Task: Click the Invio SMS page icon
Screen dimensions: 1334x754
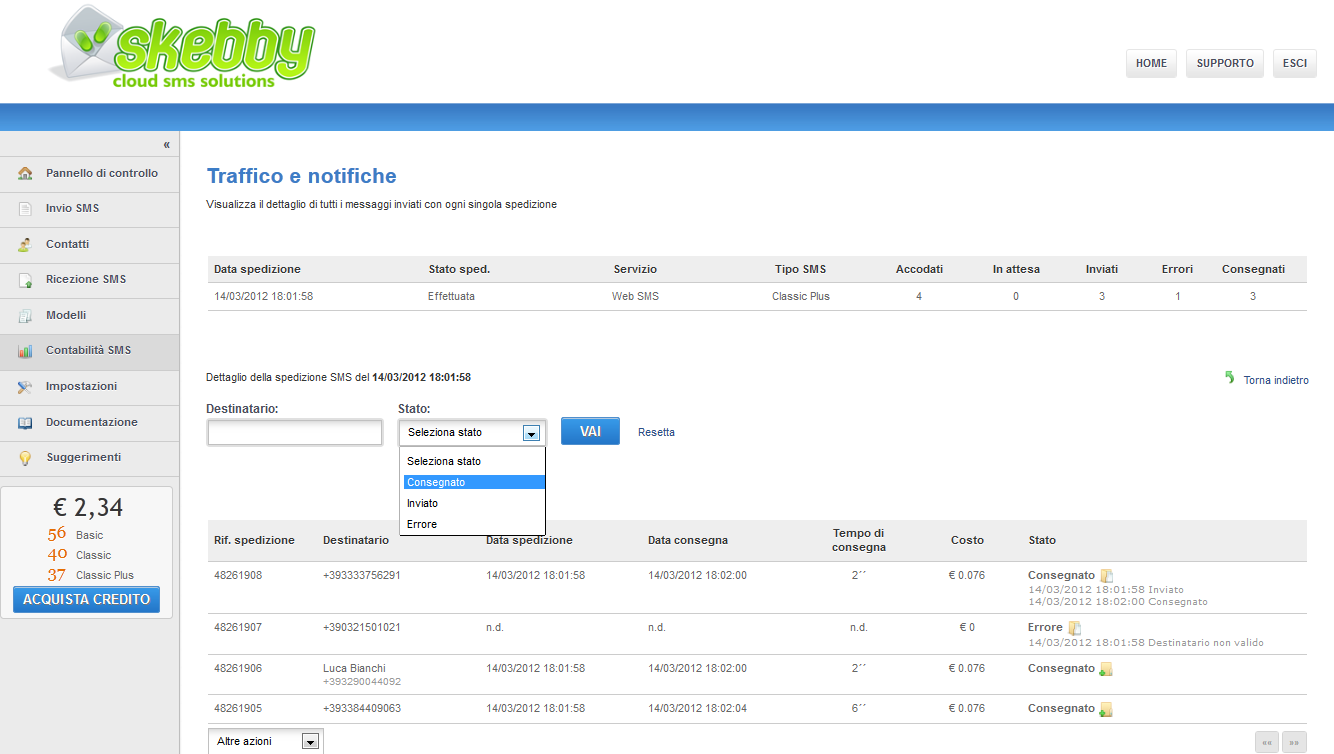Action: coord(25,209)
